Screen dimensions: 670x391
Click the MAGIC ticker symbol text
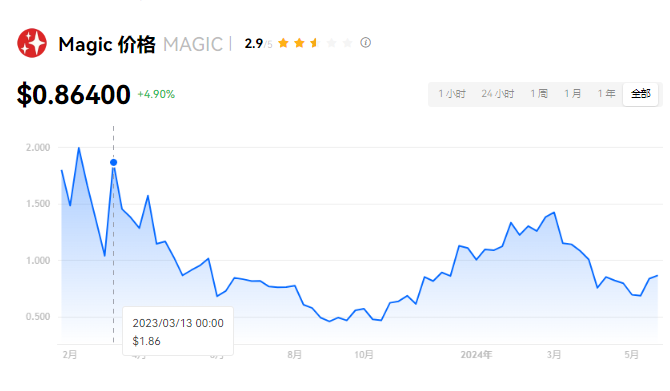pos(193,44)
